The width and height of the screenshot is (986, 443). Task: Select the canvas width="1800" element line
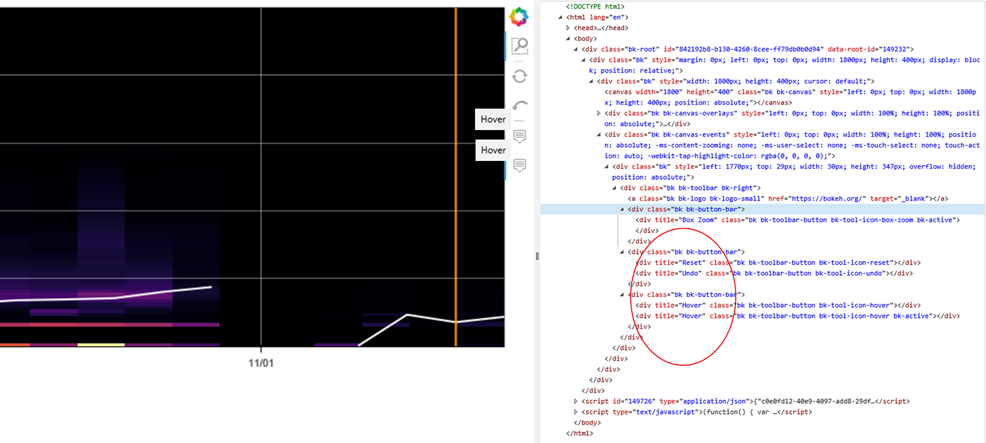click(789, 97)
